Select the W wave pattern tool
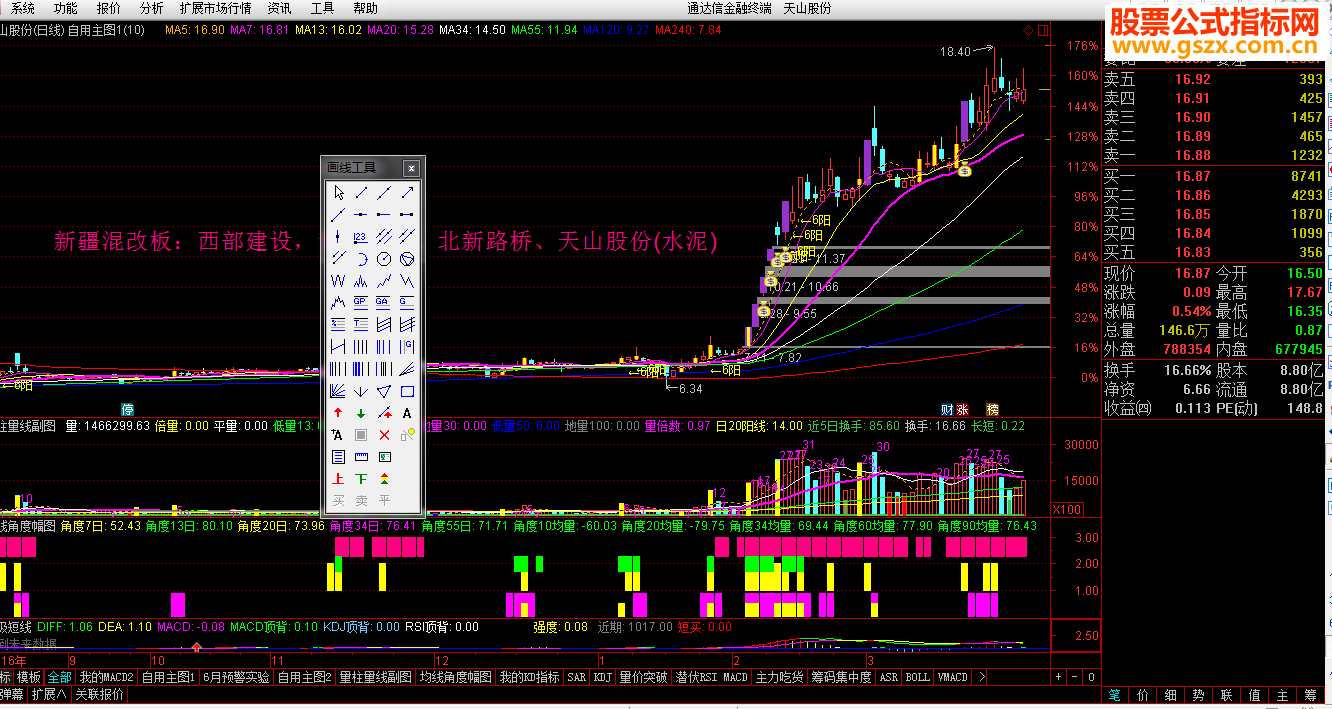This screenshot has width=1332, height=709. [x=339, y=279]
